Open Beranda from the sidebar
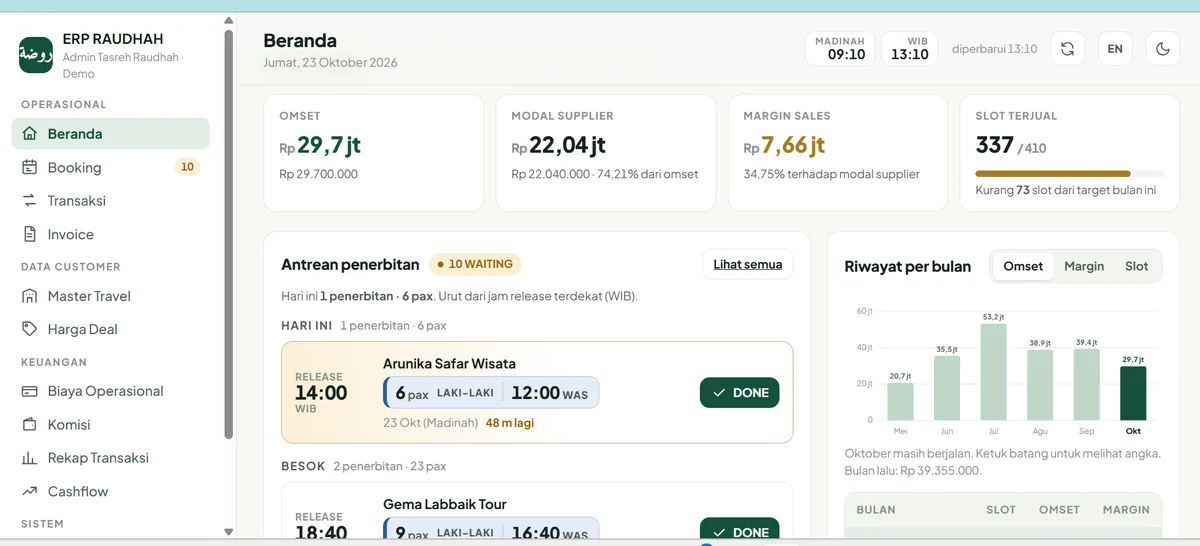 pyautogui.click(x=111, y=134)
